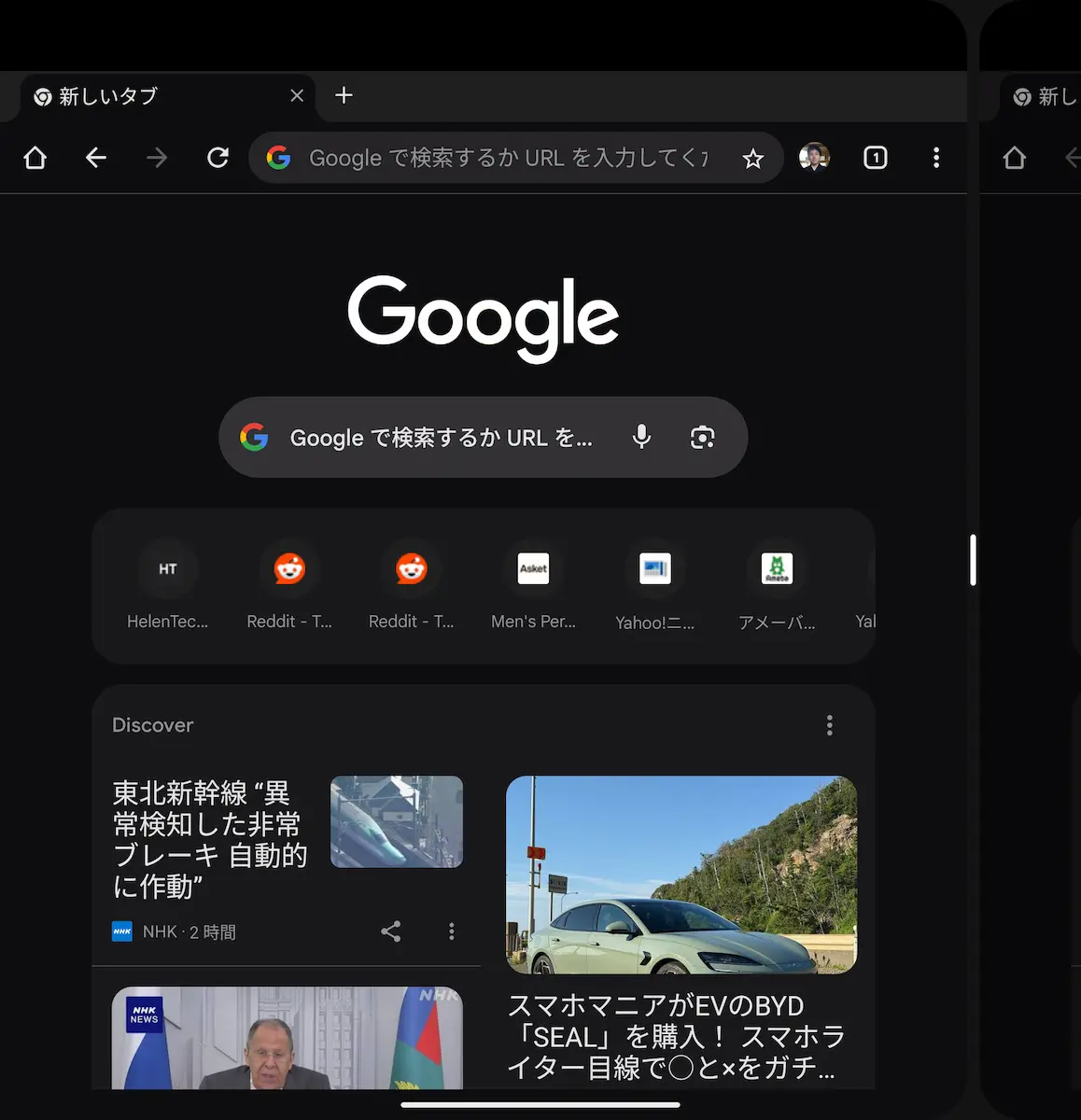Click the Google search box on page
The image size is (1081, 1120).
483,437
